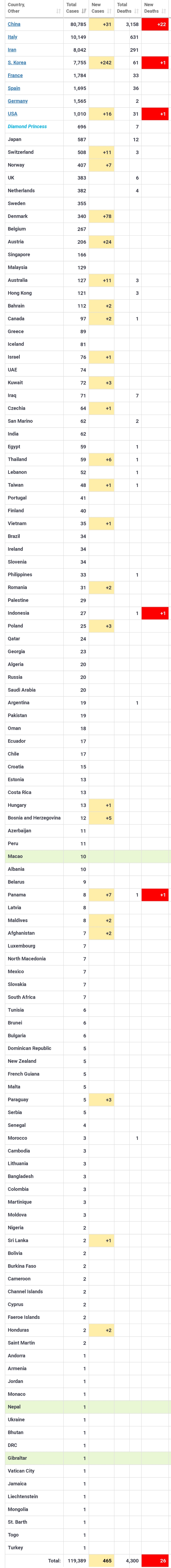The width and height of the screenshot is (171, 1568).
Task: Click China's red +22 new deaths cell
Action: tap(155, 24)
